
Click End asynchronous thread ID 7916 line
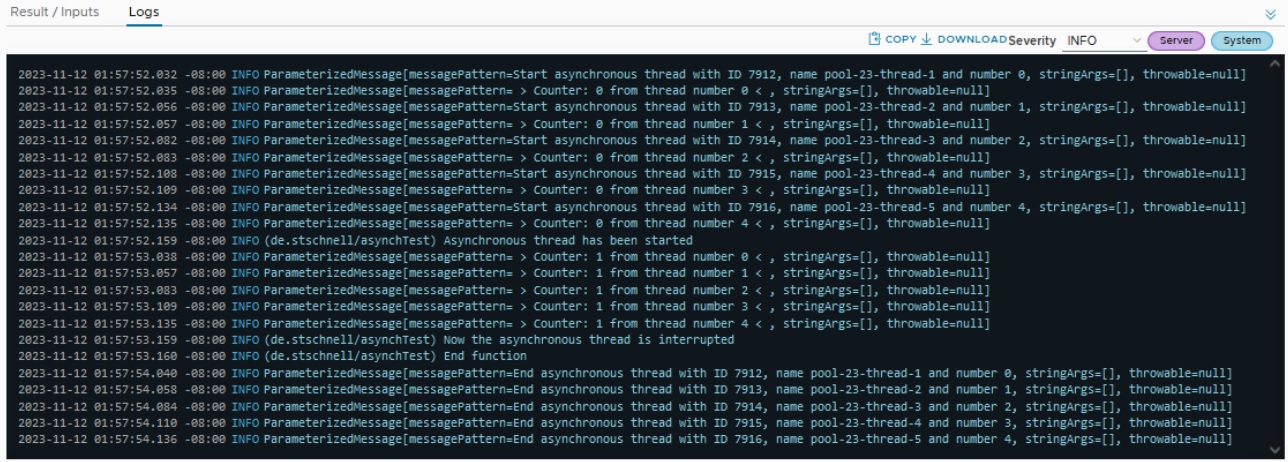point(625,439)
